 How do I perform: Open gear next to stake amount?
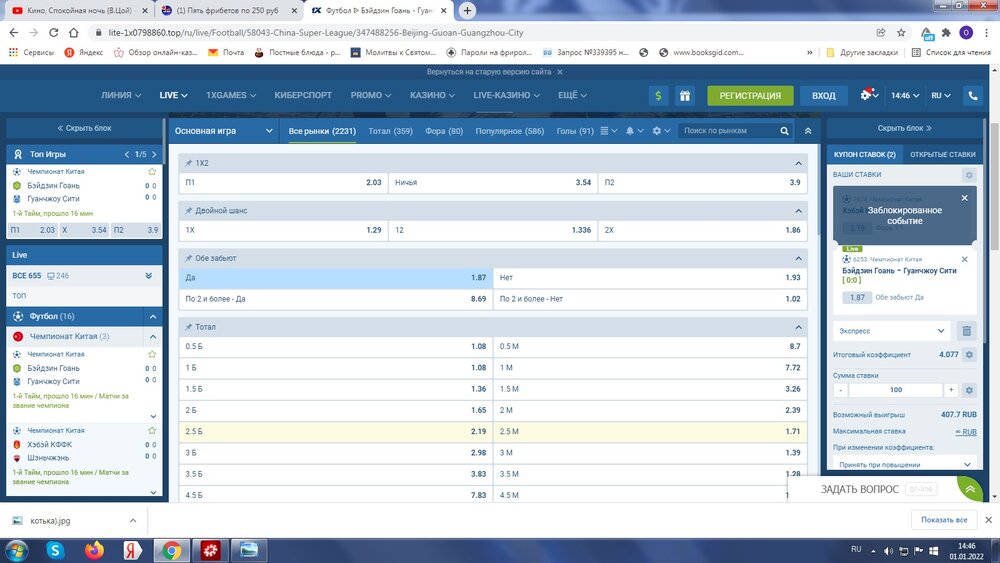pos(969,390)
